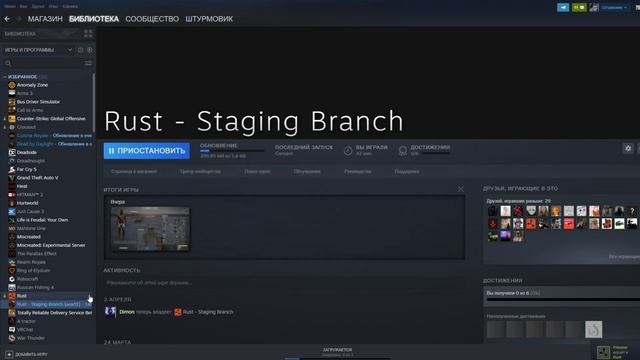Click Far Cry 5 game icon

pyautogui.click(x=12, y=169)
